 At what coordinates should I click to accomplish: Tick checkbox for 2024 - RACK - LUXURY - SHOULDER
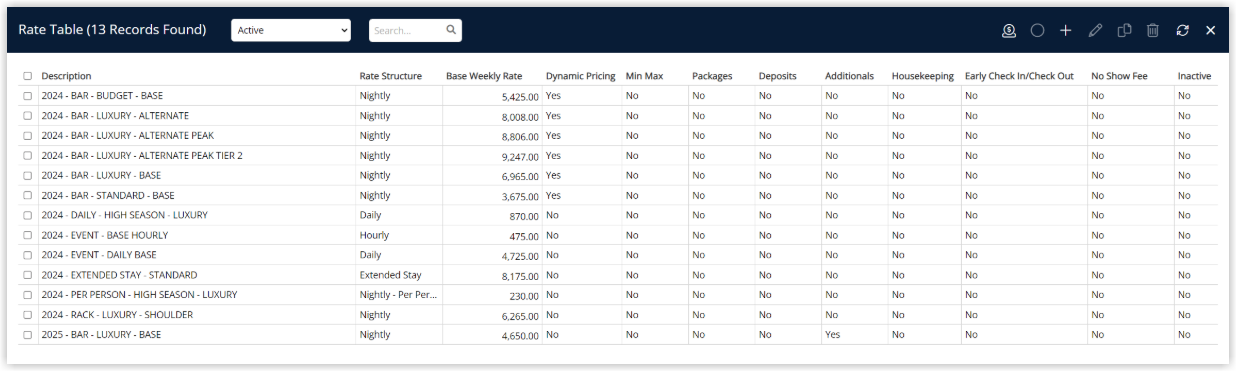click(x=28, y=315)
